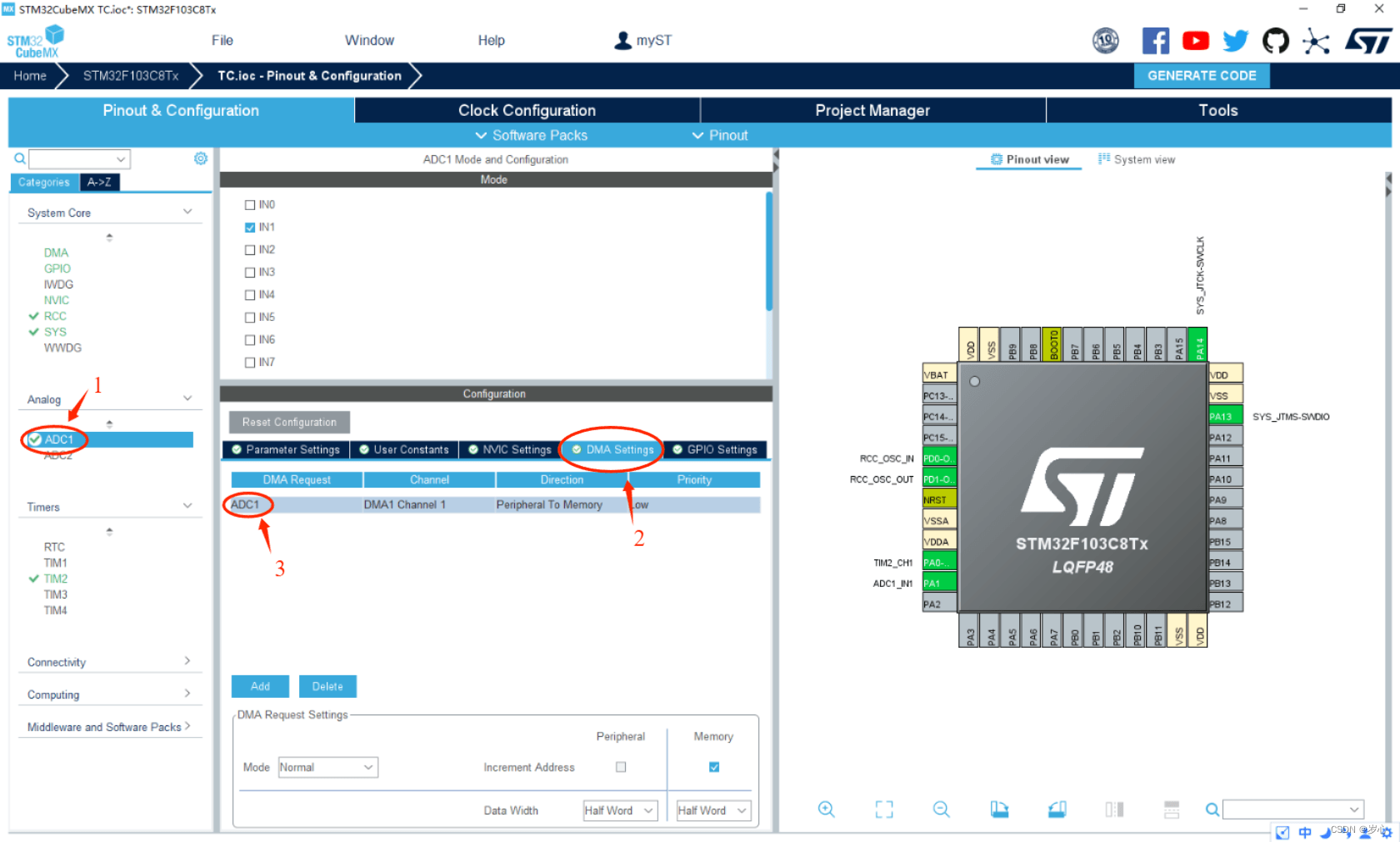Image resolution: width=1400 pixels, height=842 pixels.
Task: Toggle the horizontal split view icon
Action: click(x=1172, y=809)
